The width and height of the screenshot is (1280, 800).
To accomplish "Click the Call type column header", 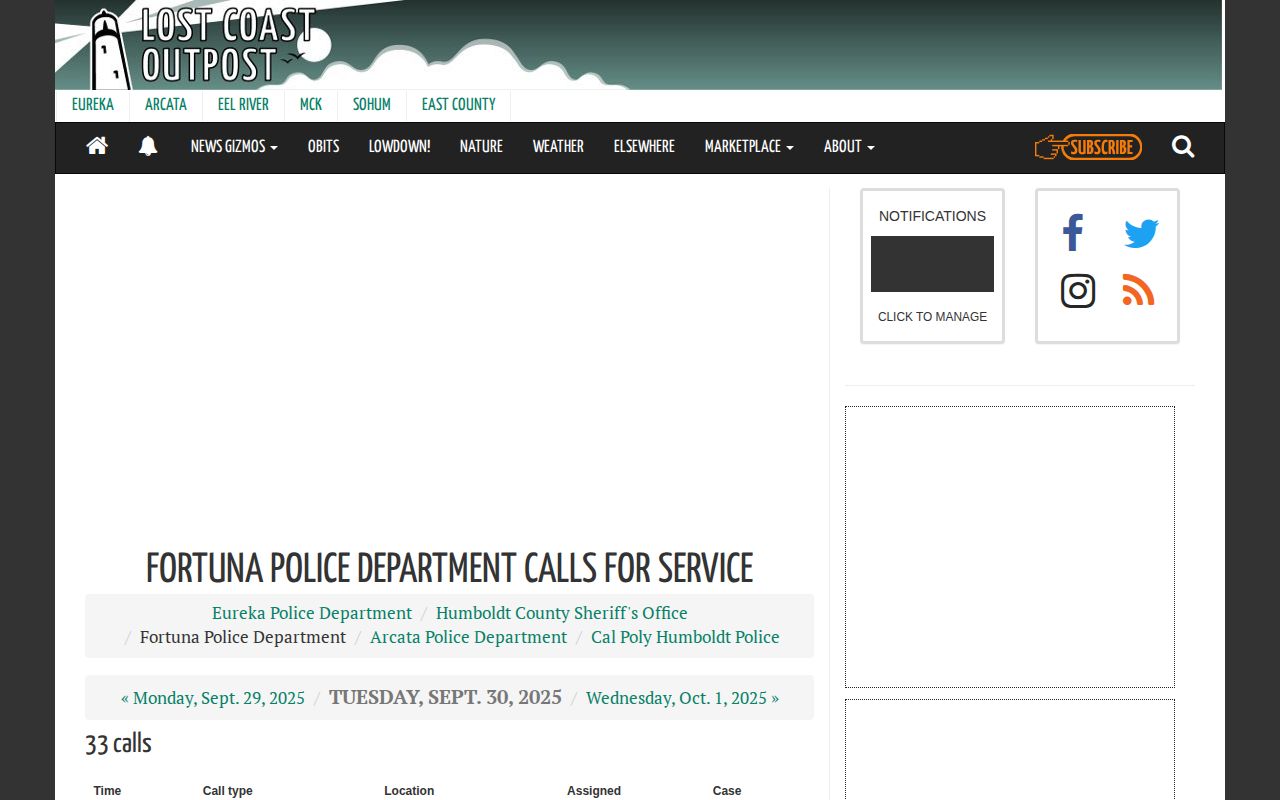I will (228, 791).
